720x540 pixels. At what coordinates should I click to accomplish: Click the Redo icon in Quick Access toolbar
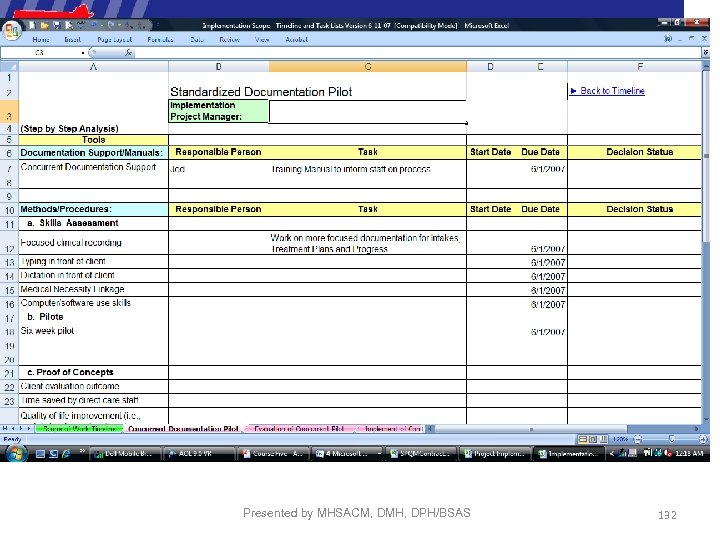(111, 25)
